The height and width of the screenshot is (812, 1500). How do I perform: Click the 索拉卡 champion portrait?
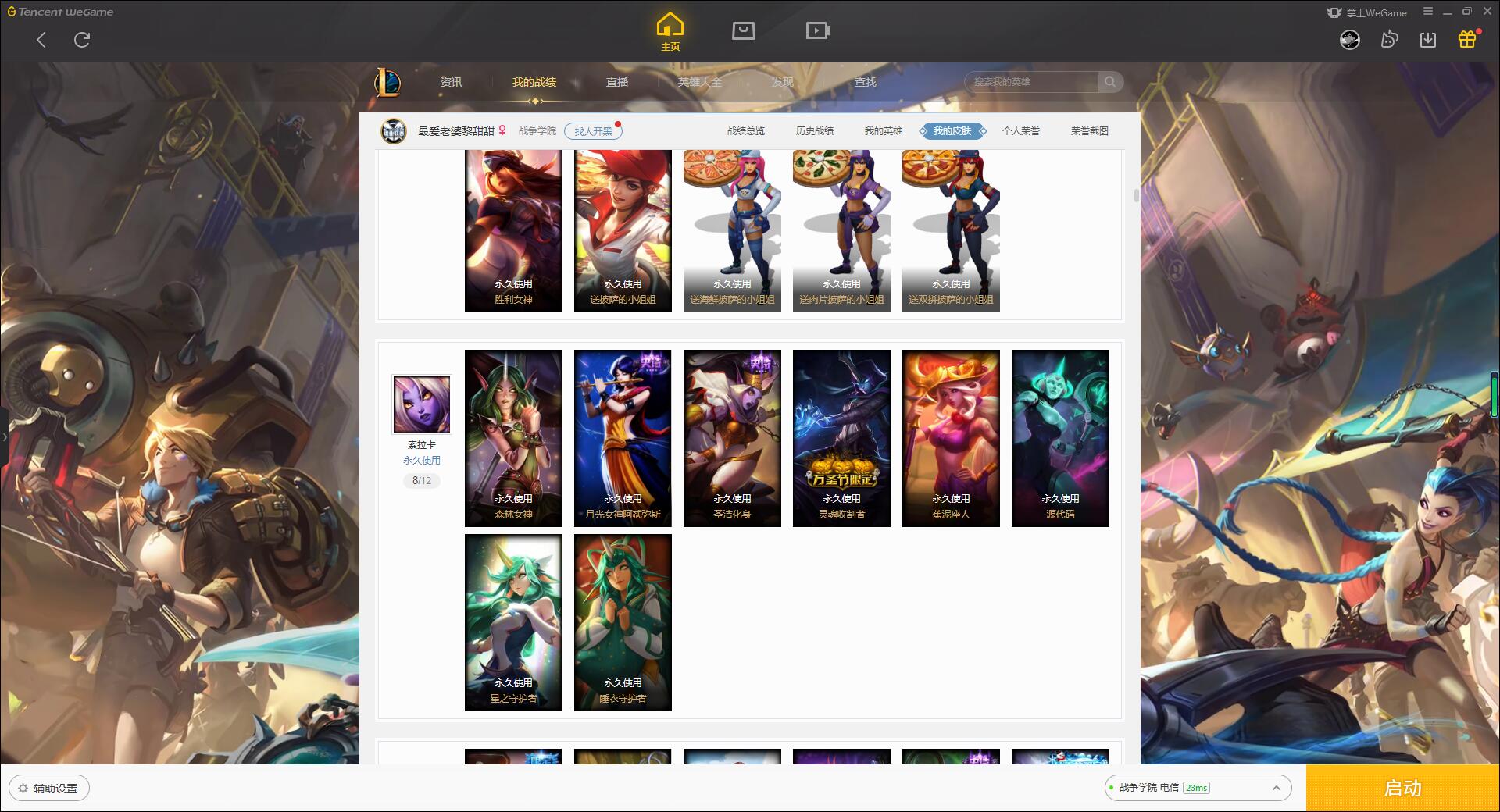pyautogui.click(x=422, y=404)
